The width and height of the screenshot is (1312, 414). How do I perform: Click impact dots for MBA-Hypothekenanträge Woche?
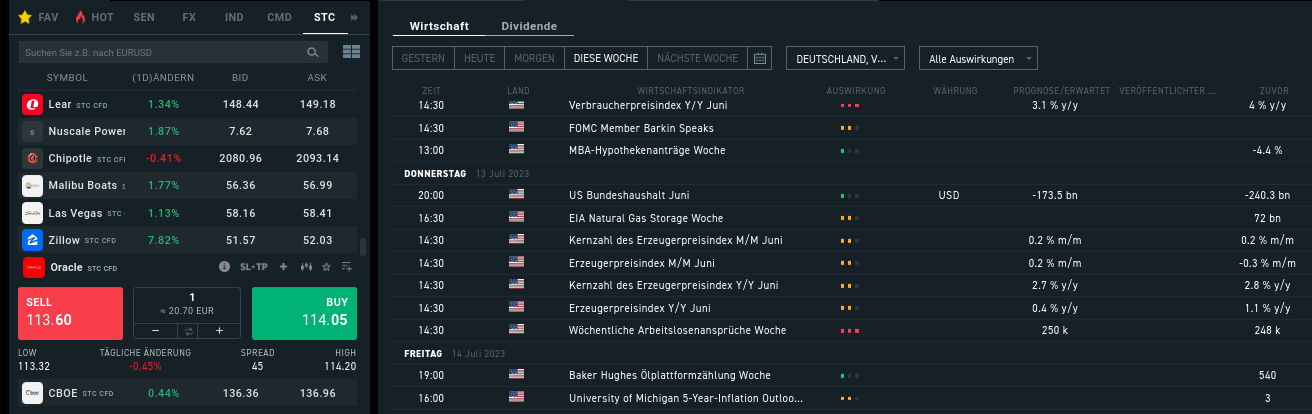click(x=850, y=150)
